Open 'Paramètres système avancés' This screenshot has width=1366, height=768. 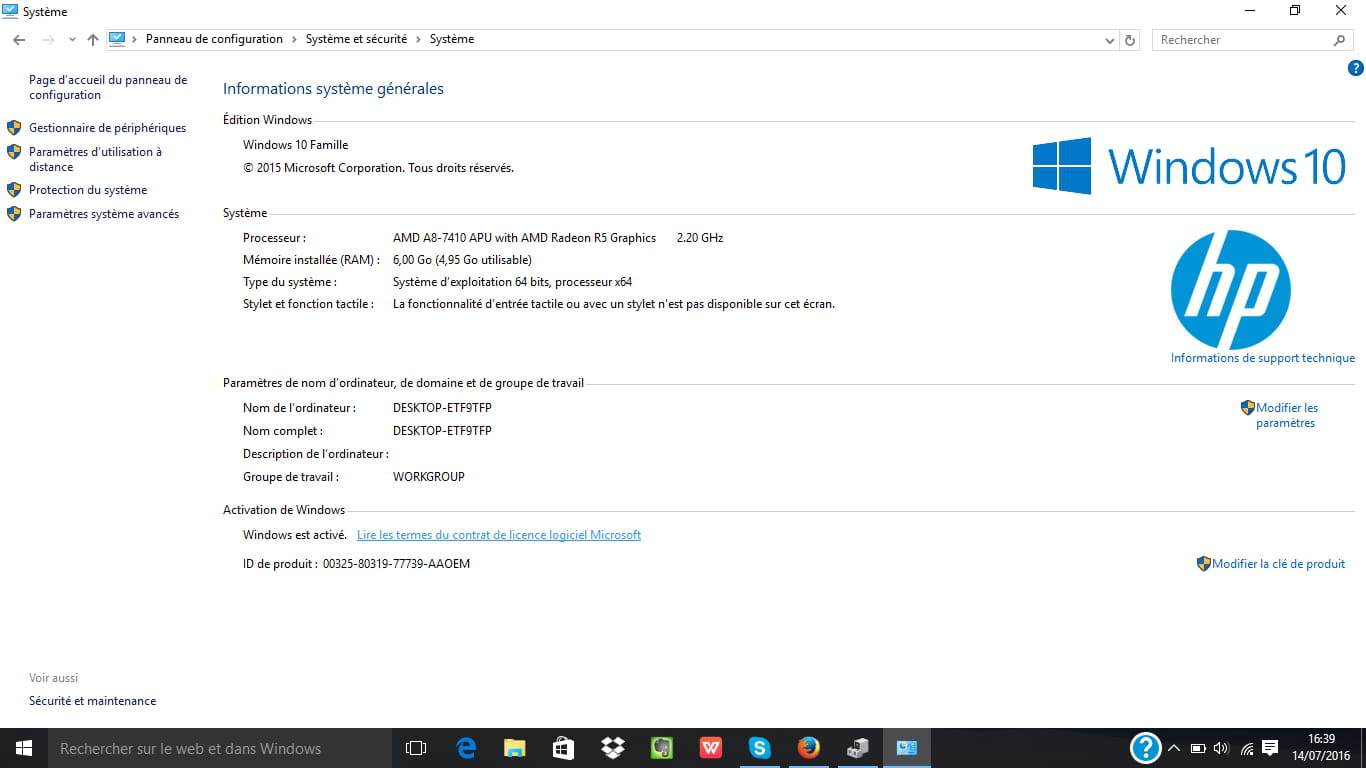tap(104, 214)
